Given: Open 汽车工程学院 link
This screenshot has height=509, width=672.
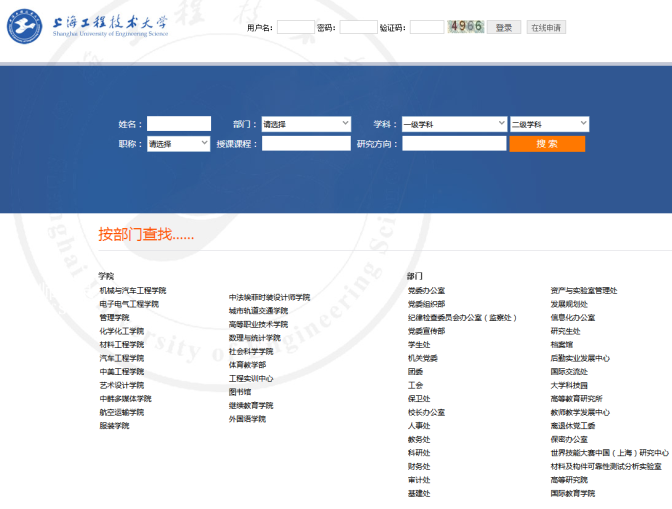Looking at the screenshot, I should 122,358.
